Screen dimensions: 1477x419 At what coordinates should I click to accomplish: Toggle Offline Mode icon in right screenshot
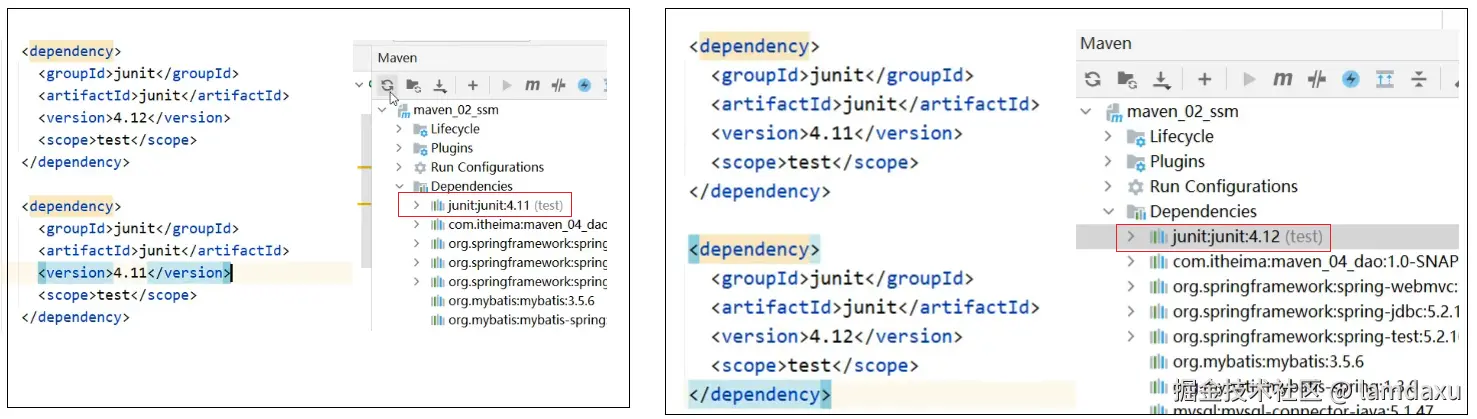click(1317, 79)
